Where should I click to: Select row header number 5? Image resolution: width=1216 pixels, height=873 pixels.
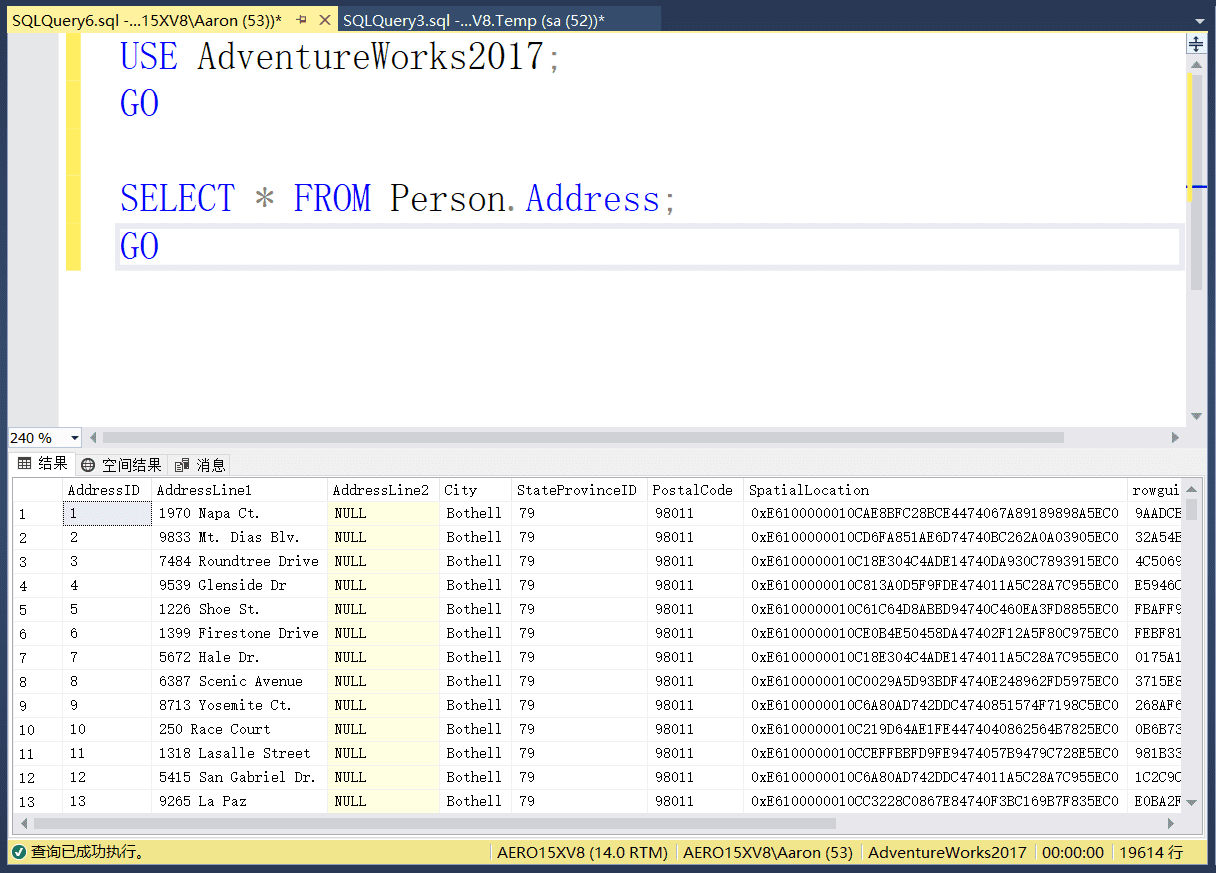(x=37, y=610)
